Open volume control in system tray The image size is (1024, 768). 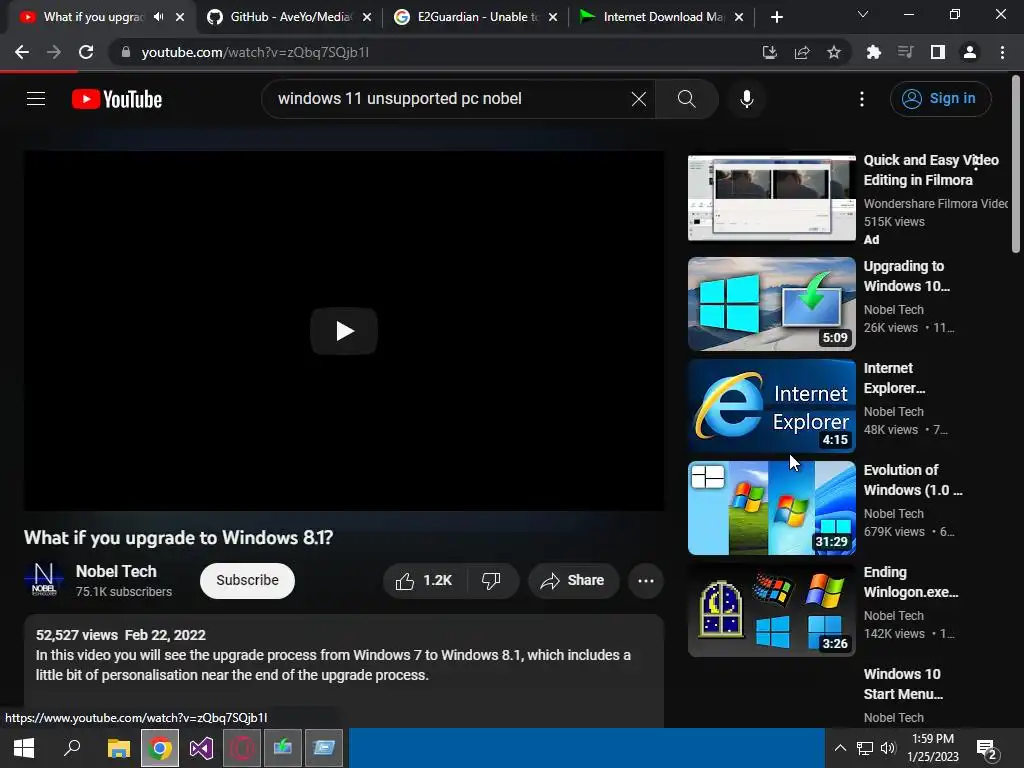(x=888, y=748)
